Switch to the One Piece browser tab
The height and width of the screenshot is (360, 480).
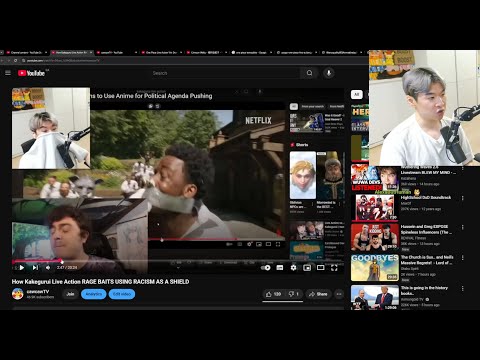pyautogui.click(x=161, y=53)
